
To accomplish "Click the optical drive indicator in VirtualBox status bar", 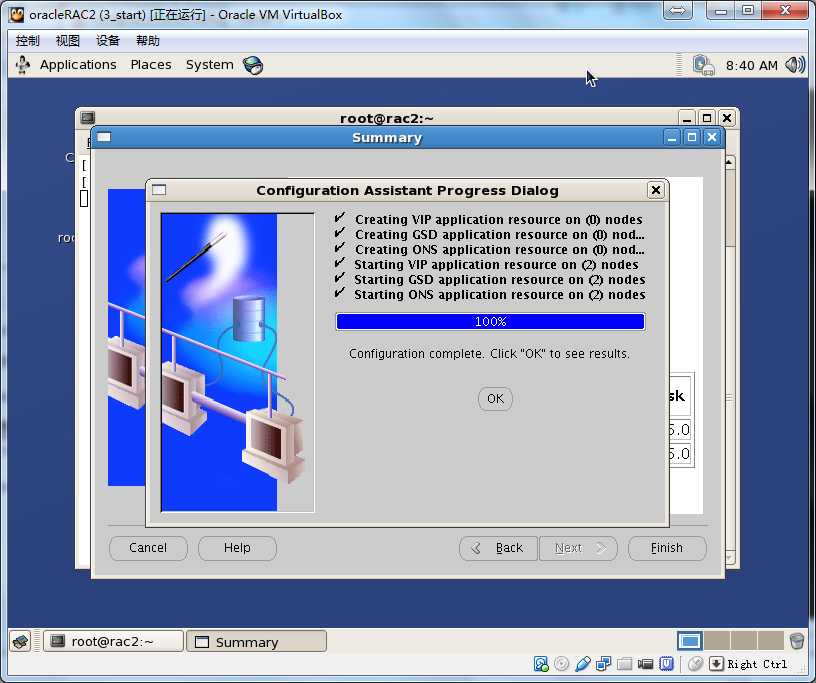I will (562, 664).
